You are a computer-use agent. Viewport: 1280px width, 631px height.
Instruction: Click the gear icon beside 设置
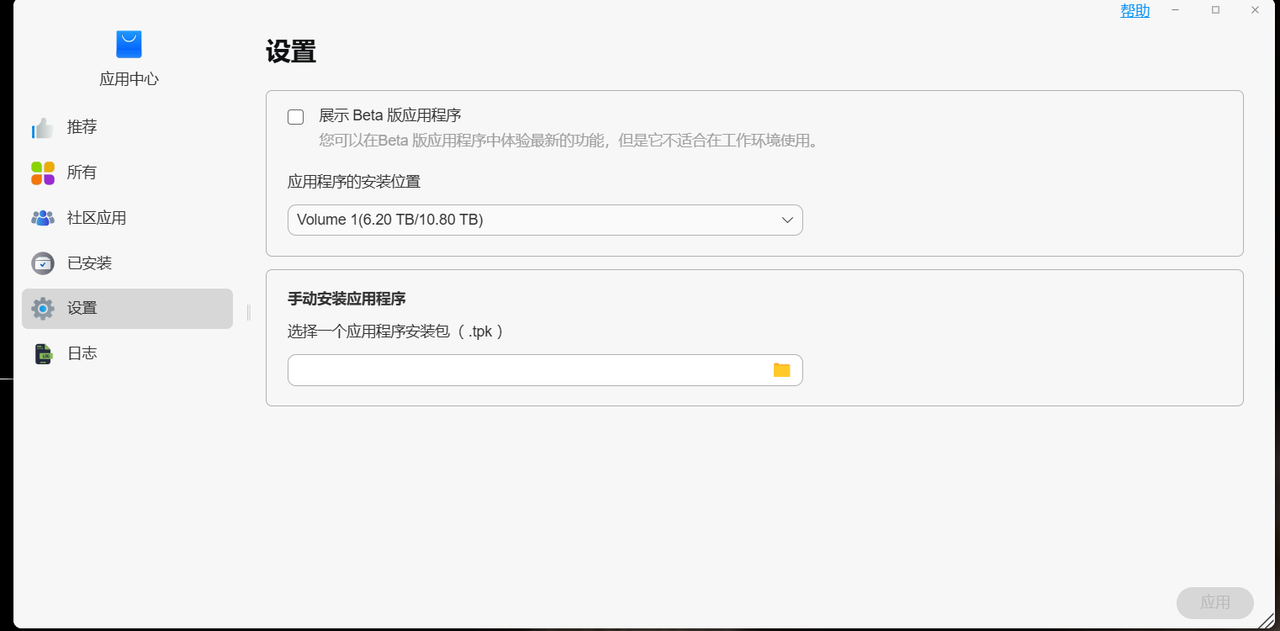42,308
